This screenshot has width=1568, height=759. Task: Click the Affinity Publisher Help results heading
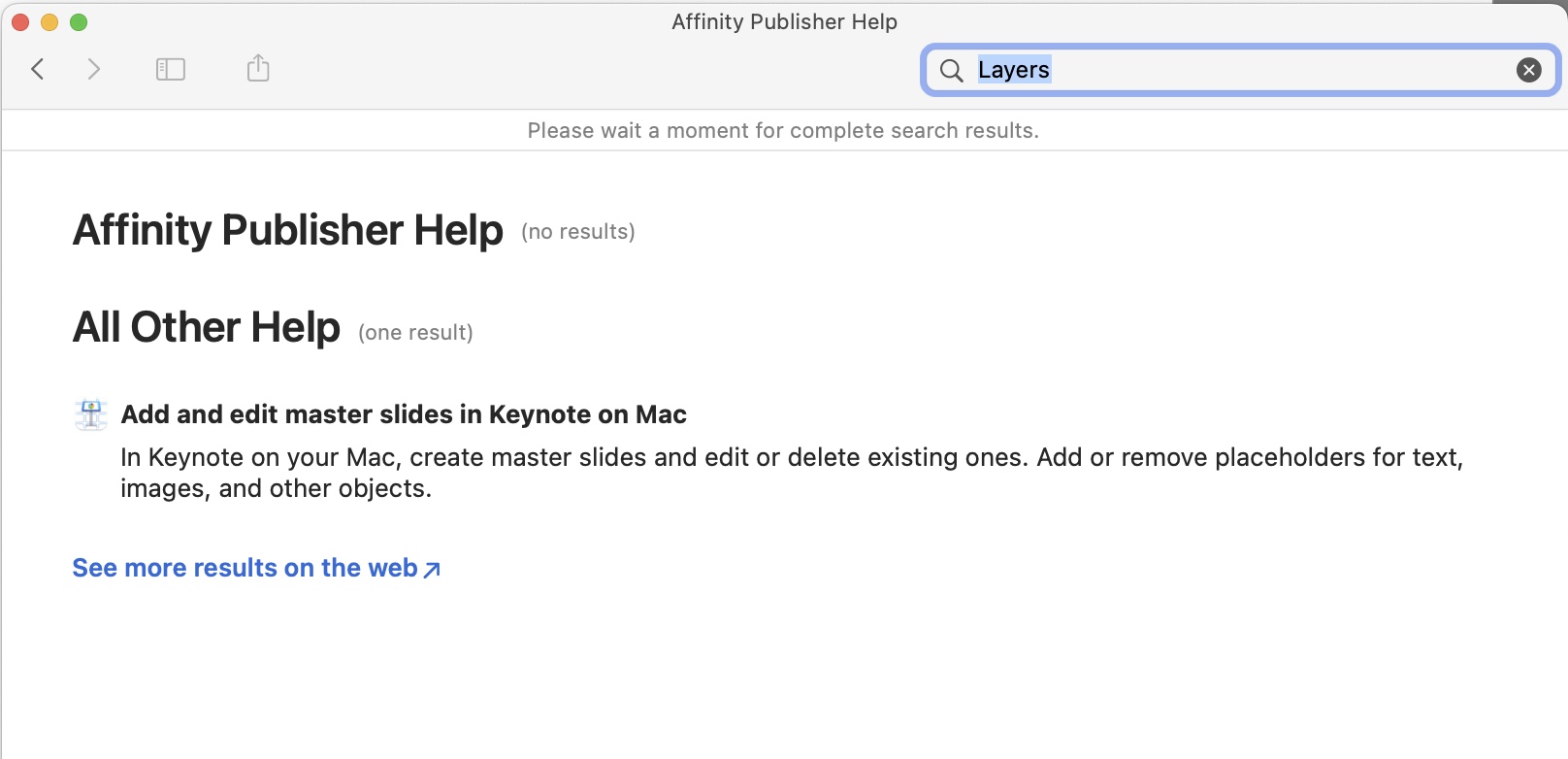[x=288, y=230]
